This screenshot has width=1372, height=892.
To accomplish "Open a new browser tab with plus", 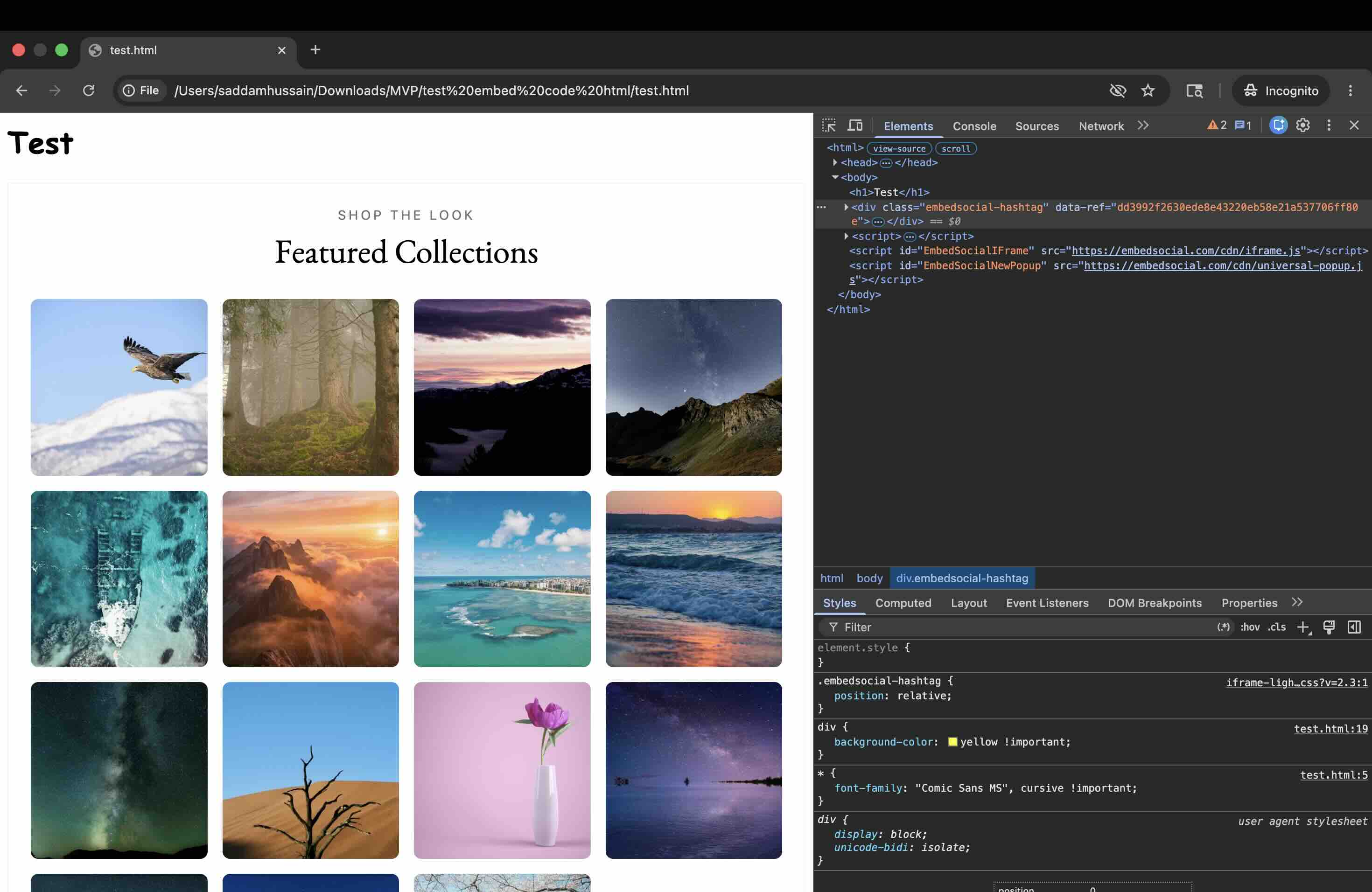I will pos(315,49).
